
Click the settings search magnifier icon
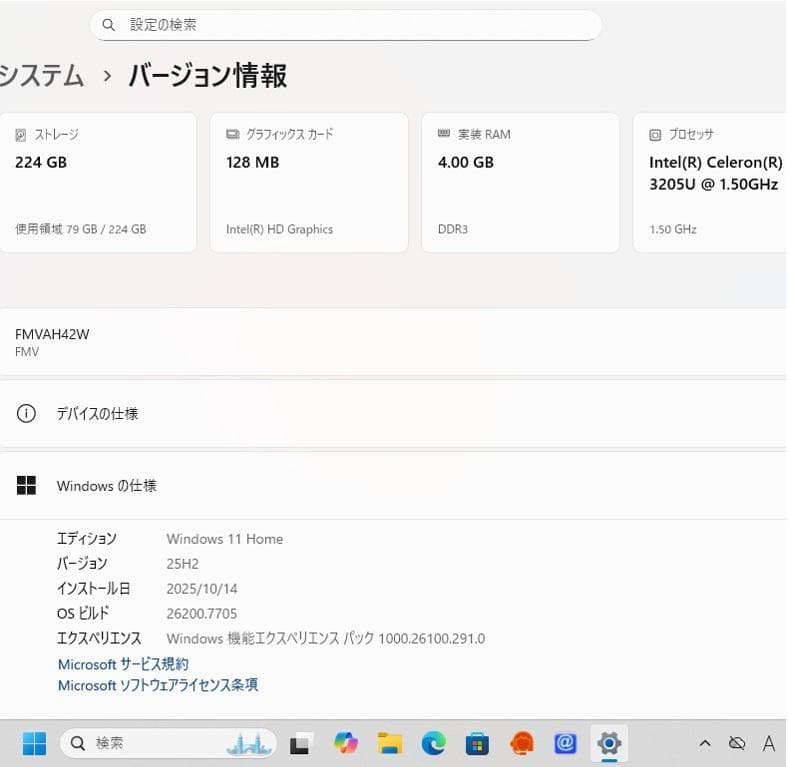click(108, 25)
